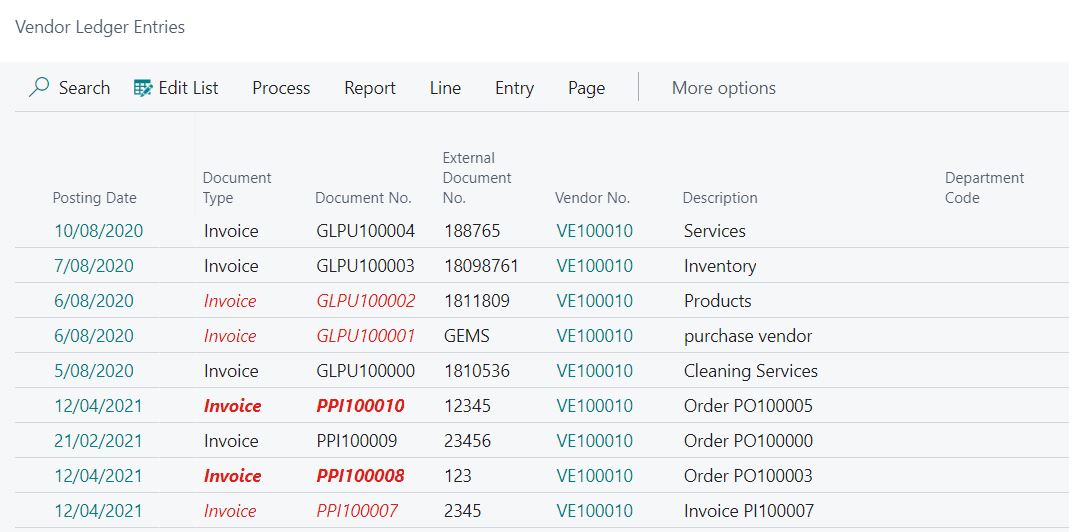
Task: Select external document number 18098761
Action: [x=481, y=265]
